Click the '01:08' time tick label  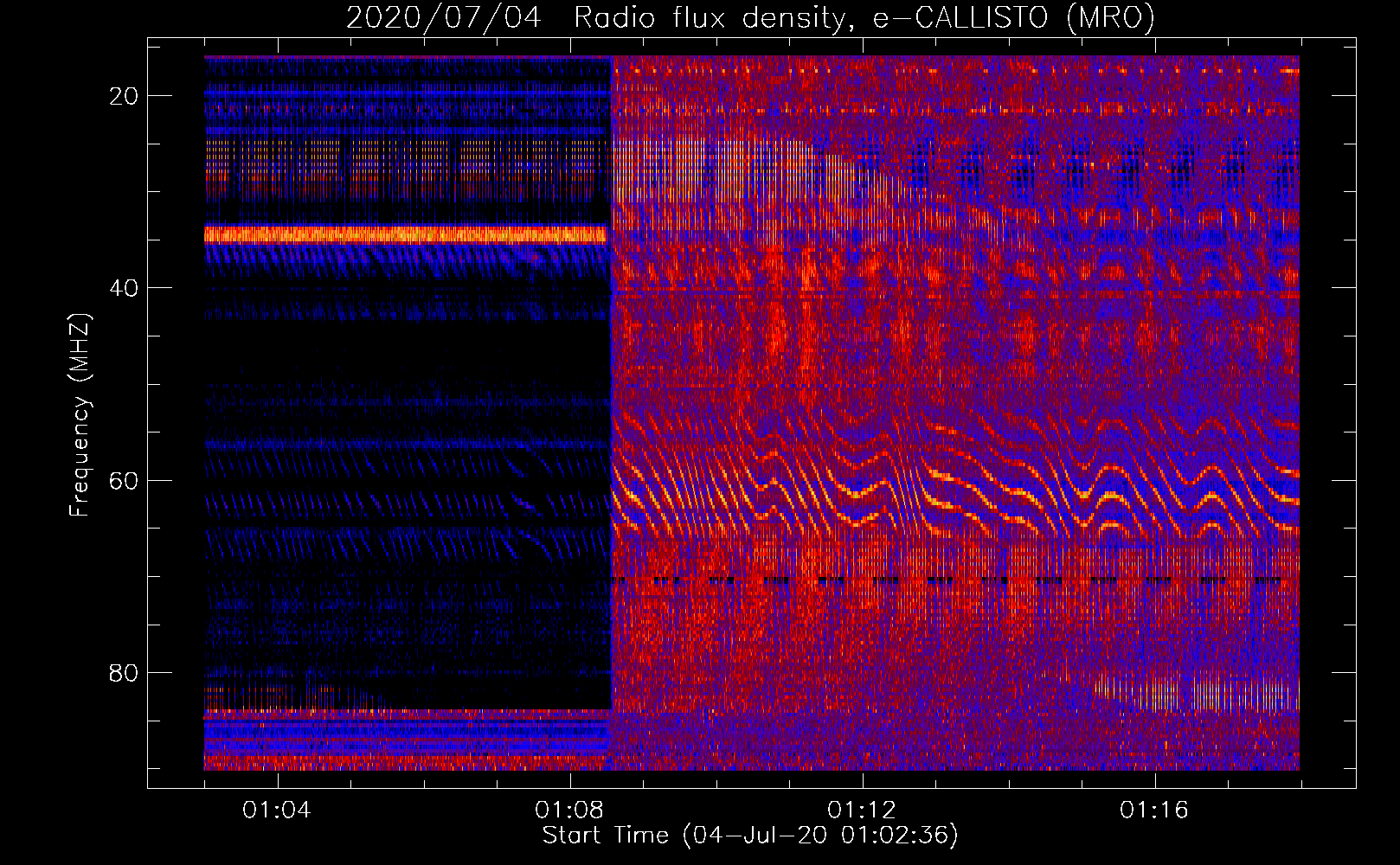click(x=569, y=811)
